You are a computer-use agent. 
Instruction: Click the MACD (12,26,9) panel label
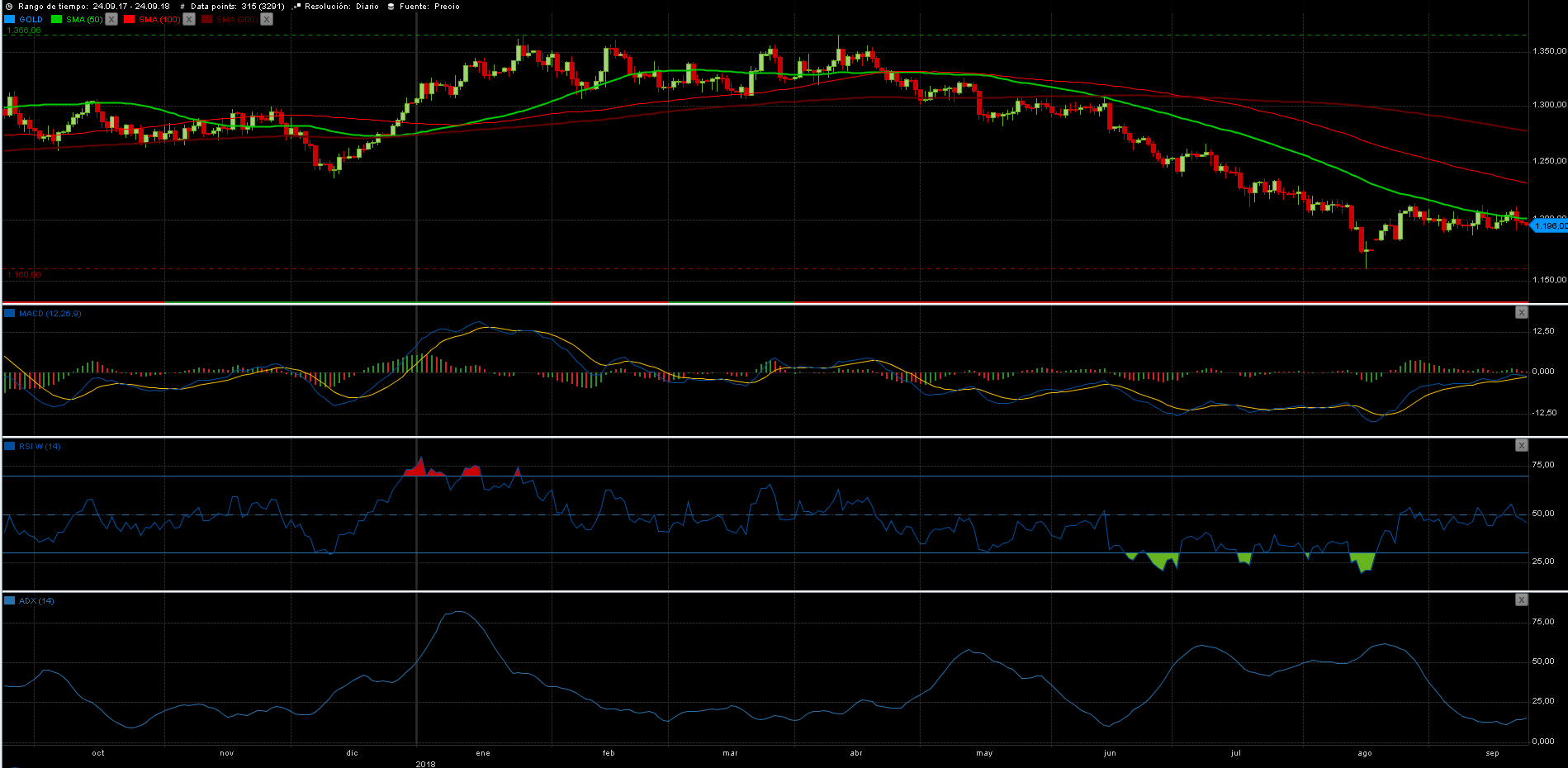[50, 314]
